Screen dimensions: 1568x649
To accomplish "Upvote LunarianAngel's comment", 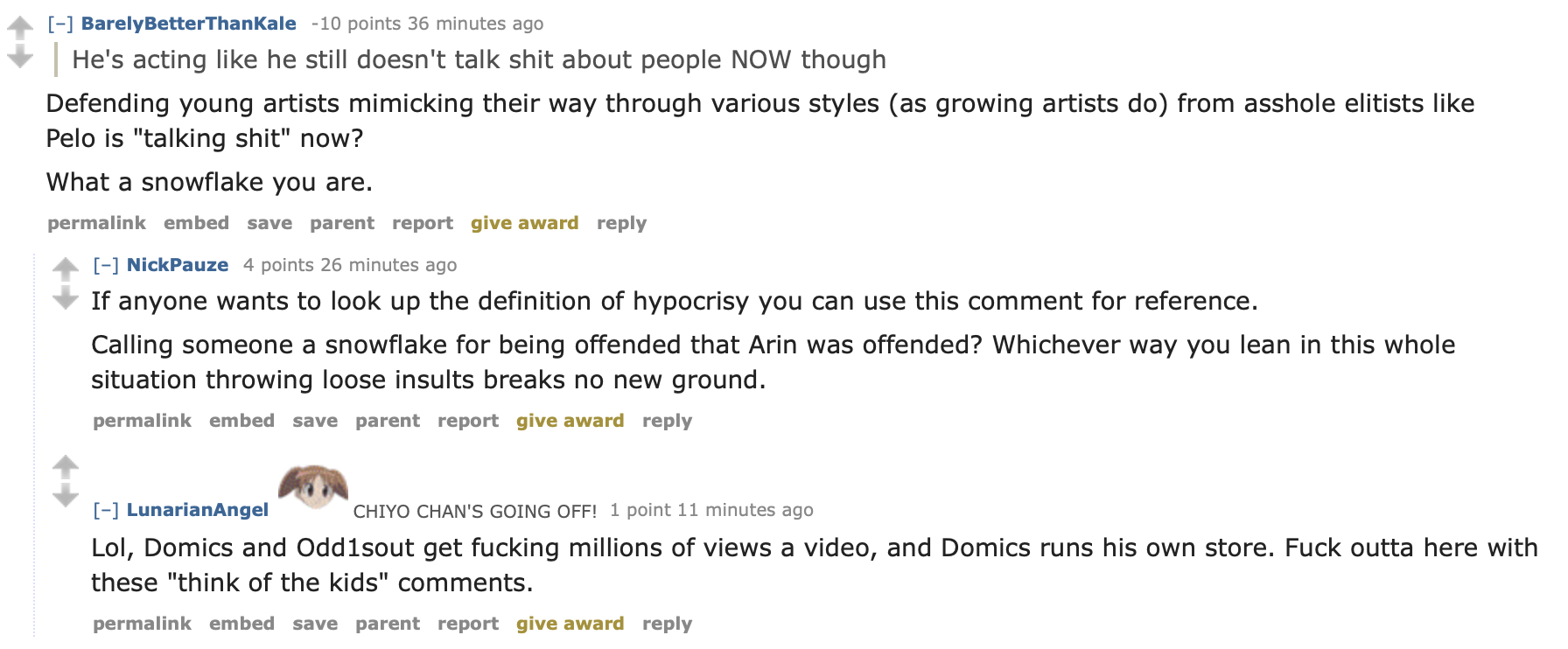I will pos(66,467).
